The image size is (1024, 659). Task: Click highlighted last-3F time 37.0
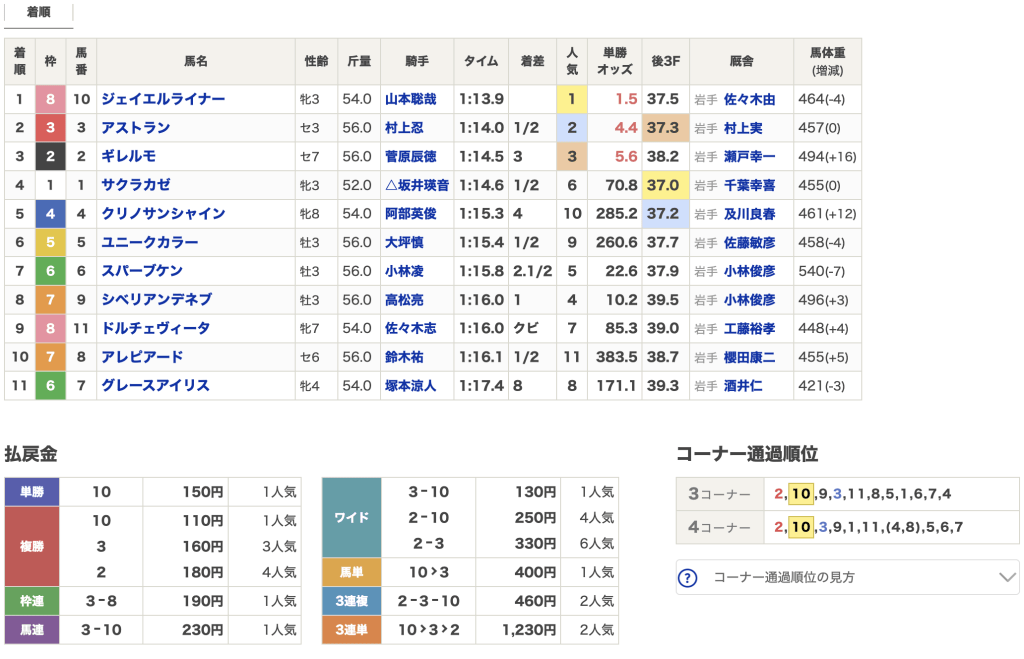[x=663, y=185]
